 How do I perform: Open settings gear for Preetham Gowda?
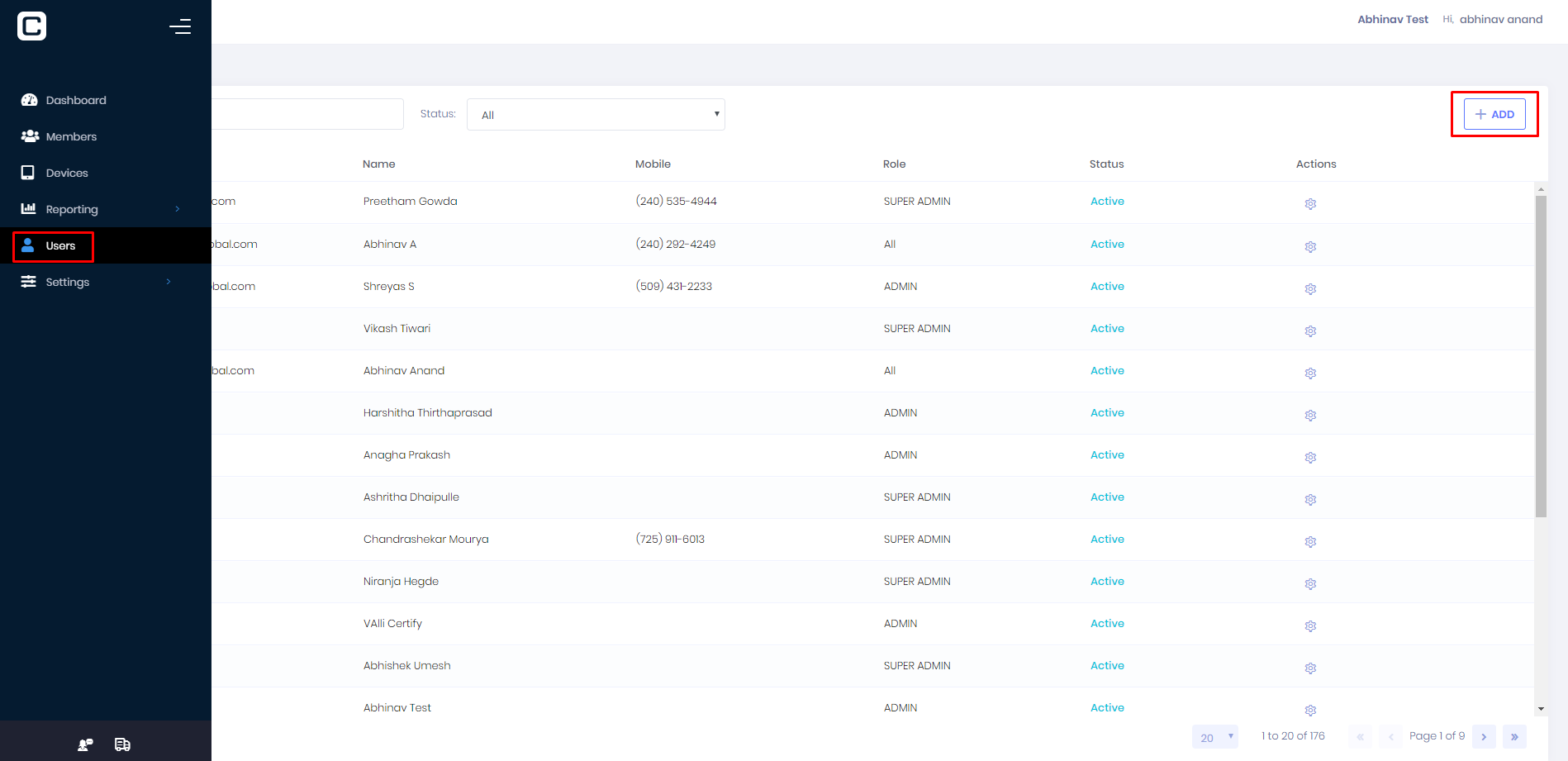coord(1310,203)
